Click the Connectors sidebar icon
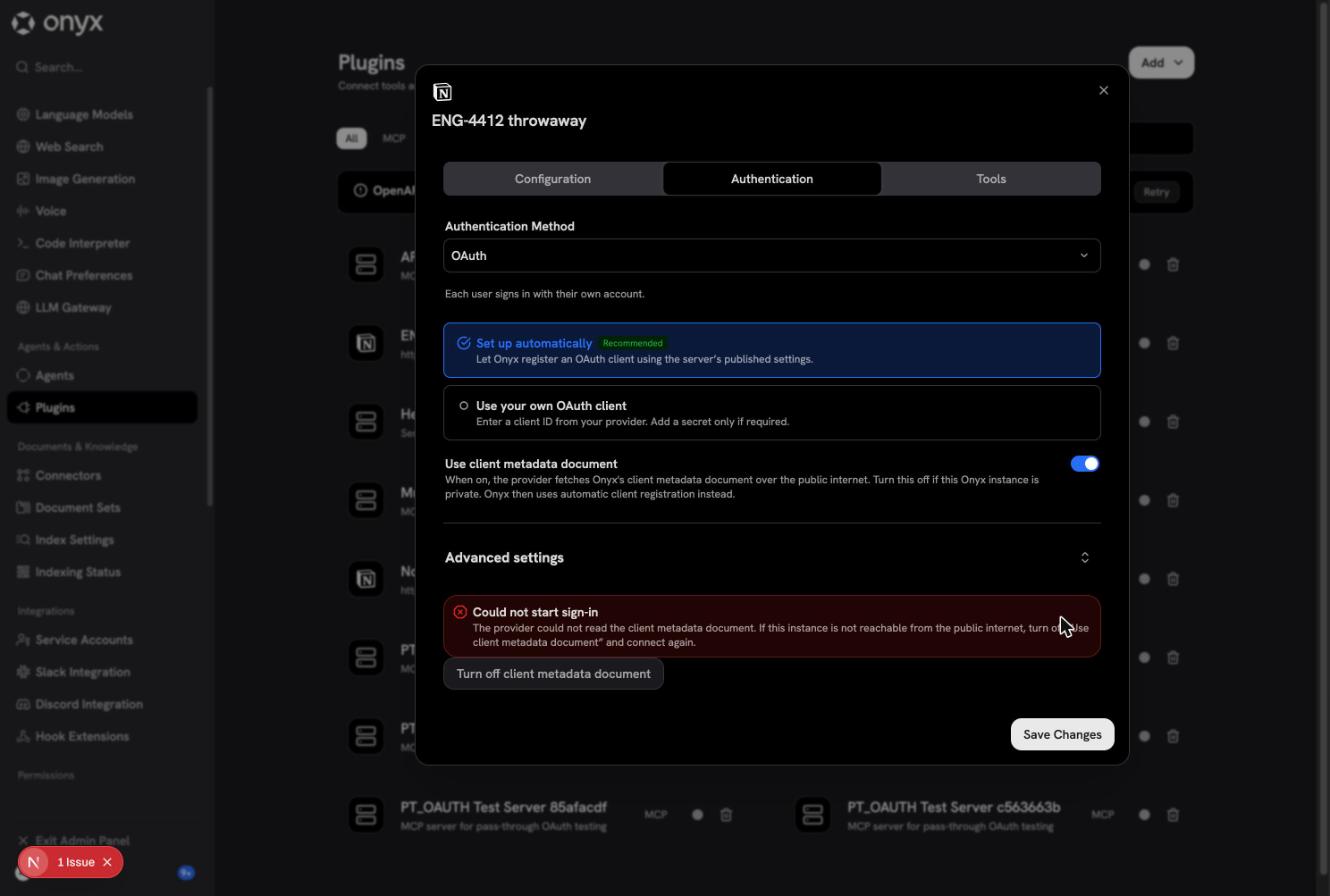Screen dimensions: 1330x896 (23, 476)
